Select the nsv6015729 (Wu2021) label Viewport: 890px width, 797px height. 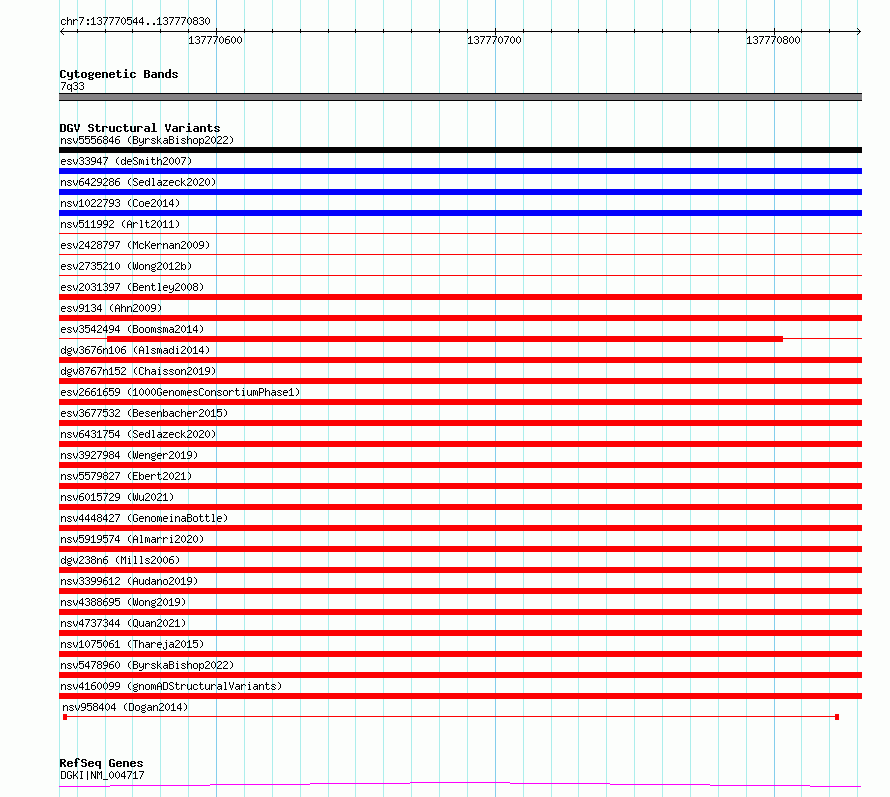coord(117,497)
